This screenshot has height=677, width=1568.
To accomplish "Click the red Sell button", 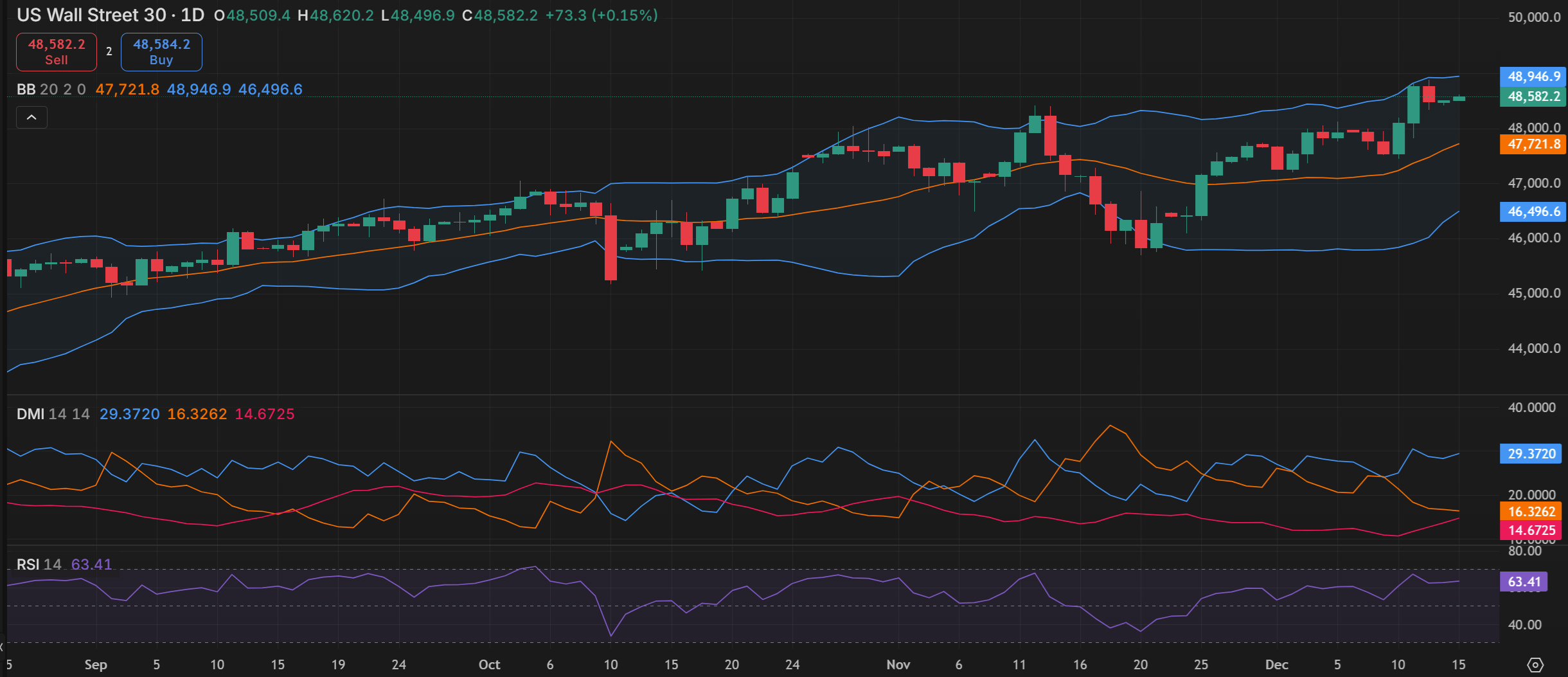I will point(57,52).
